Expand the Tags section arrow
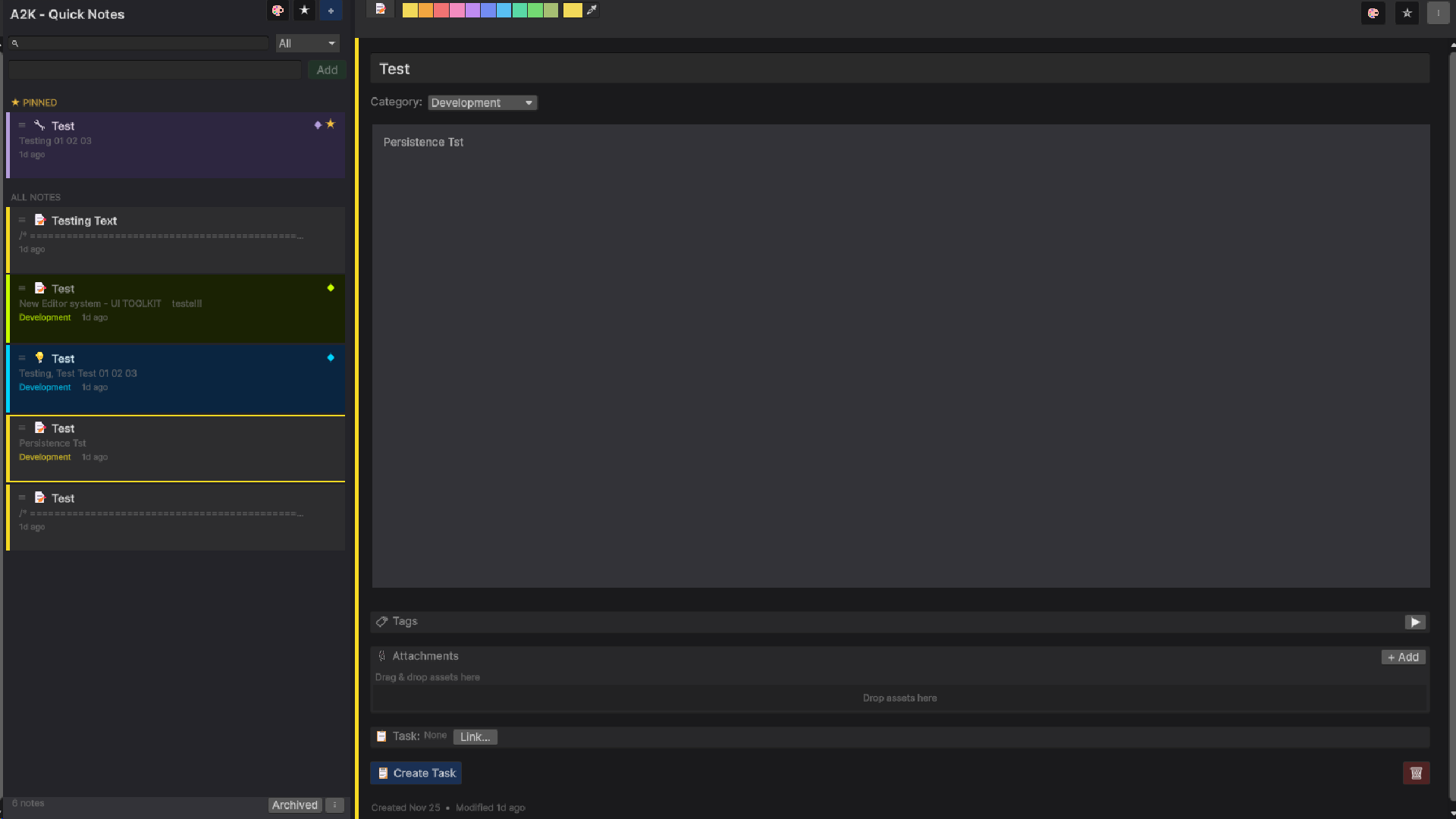The image size is (1456, 819). tap(1415, 622)
